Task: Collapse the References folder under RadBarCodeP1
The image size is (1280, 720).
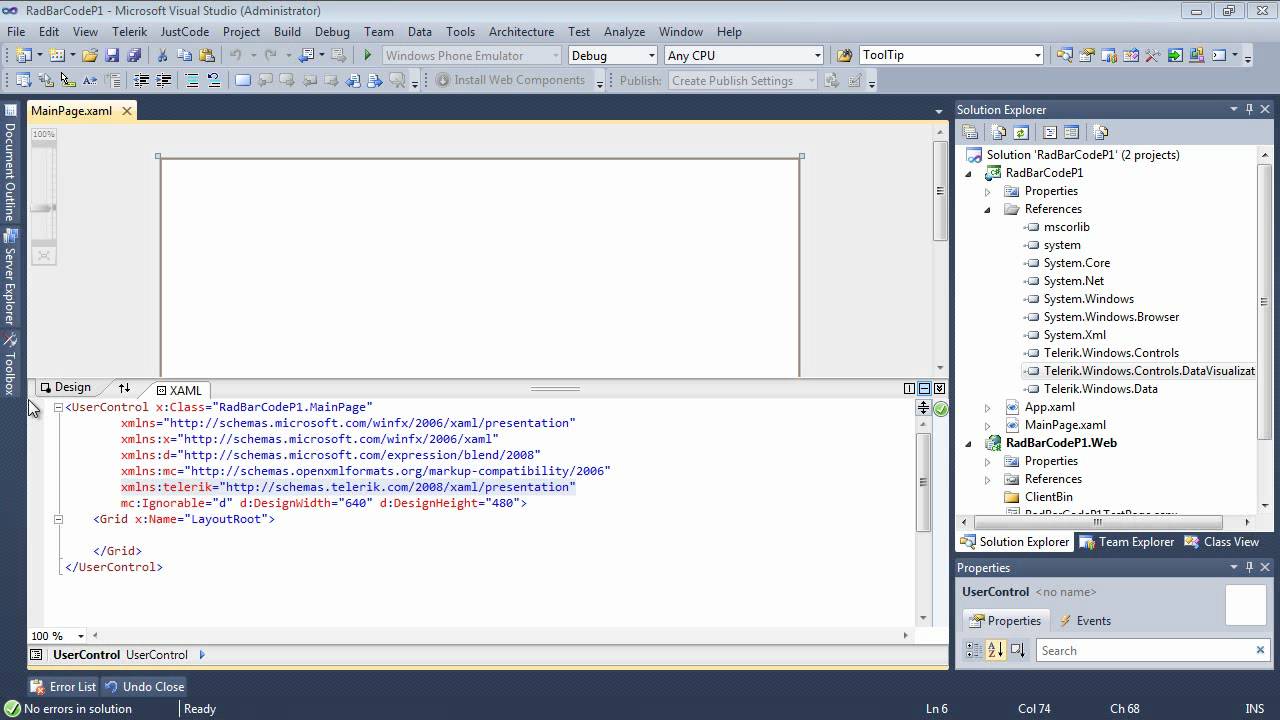Action: [988, 209]
